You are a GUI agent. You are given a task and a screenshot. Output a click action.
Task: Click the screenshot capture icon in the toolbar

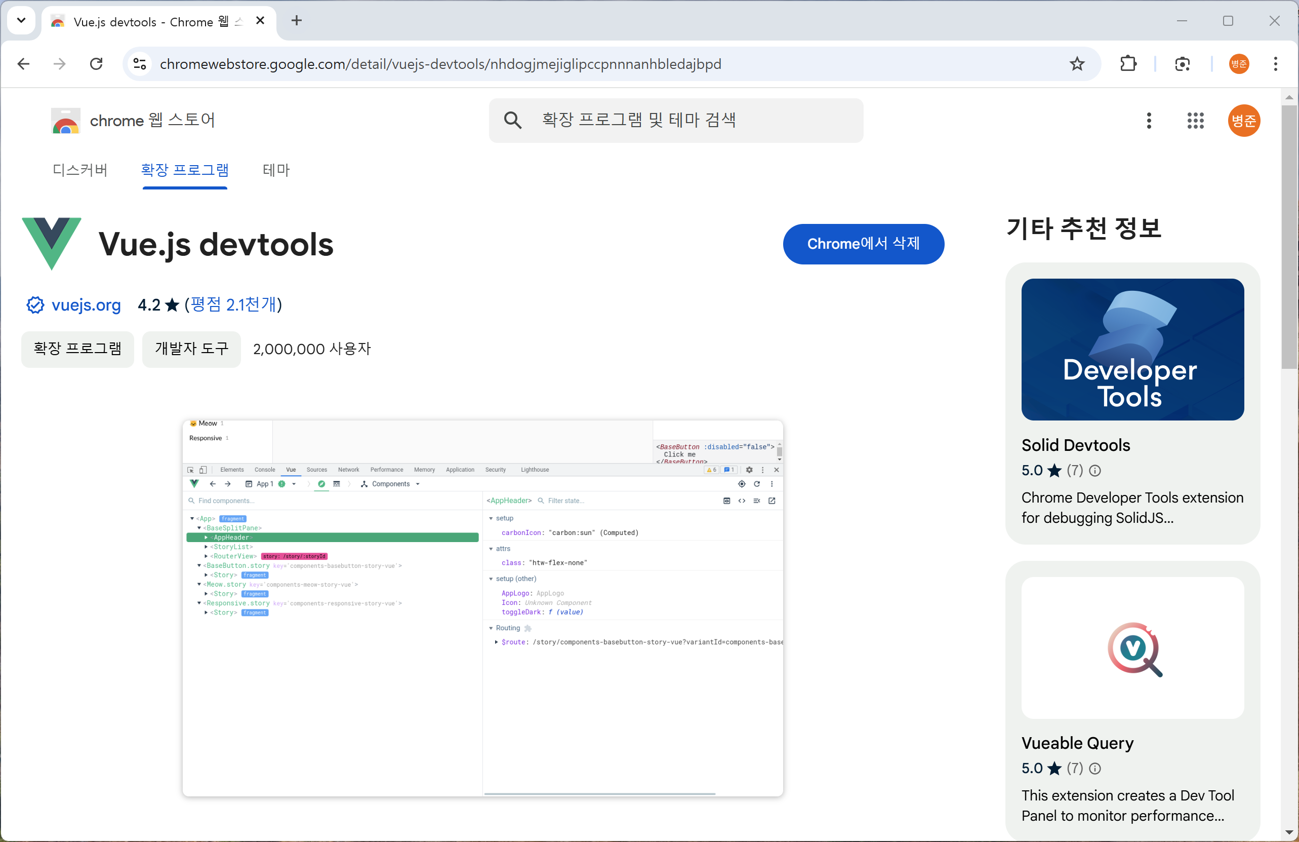point(1183,64)
